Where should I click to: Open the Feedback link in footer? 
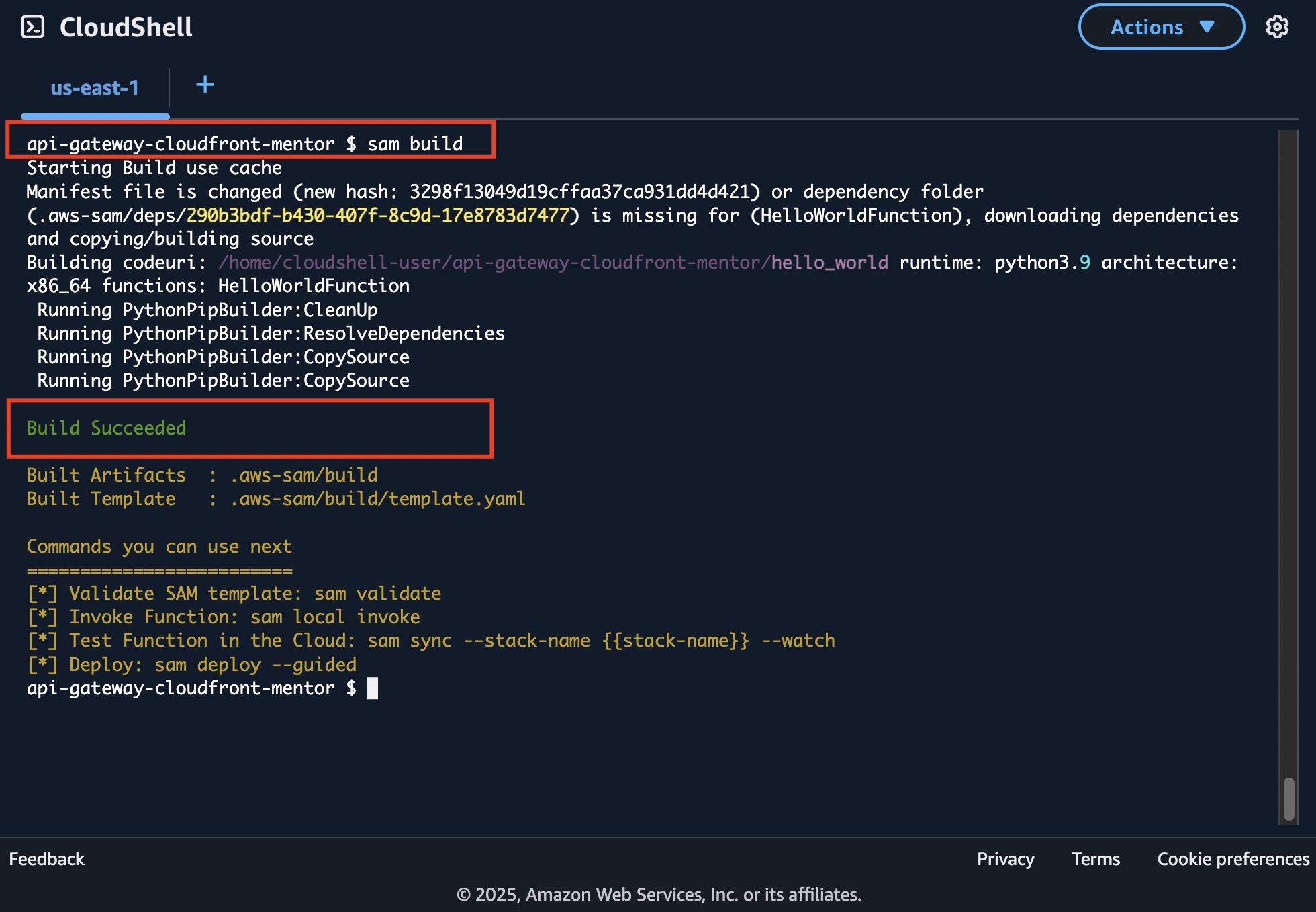[46, 859]
